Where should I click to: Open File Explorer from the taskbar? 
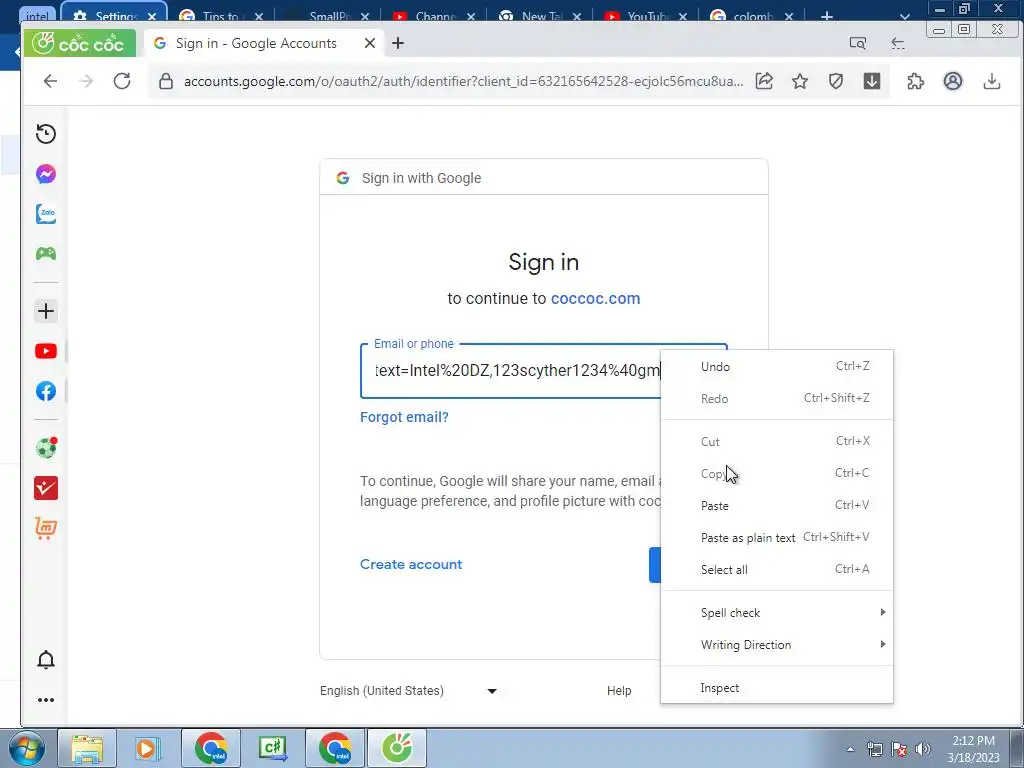click(87, 748)
